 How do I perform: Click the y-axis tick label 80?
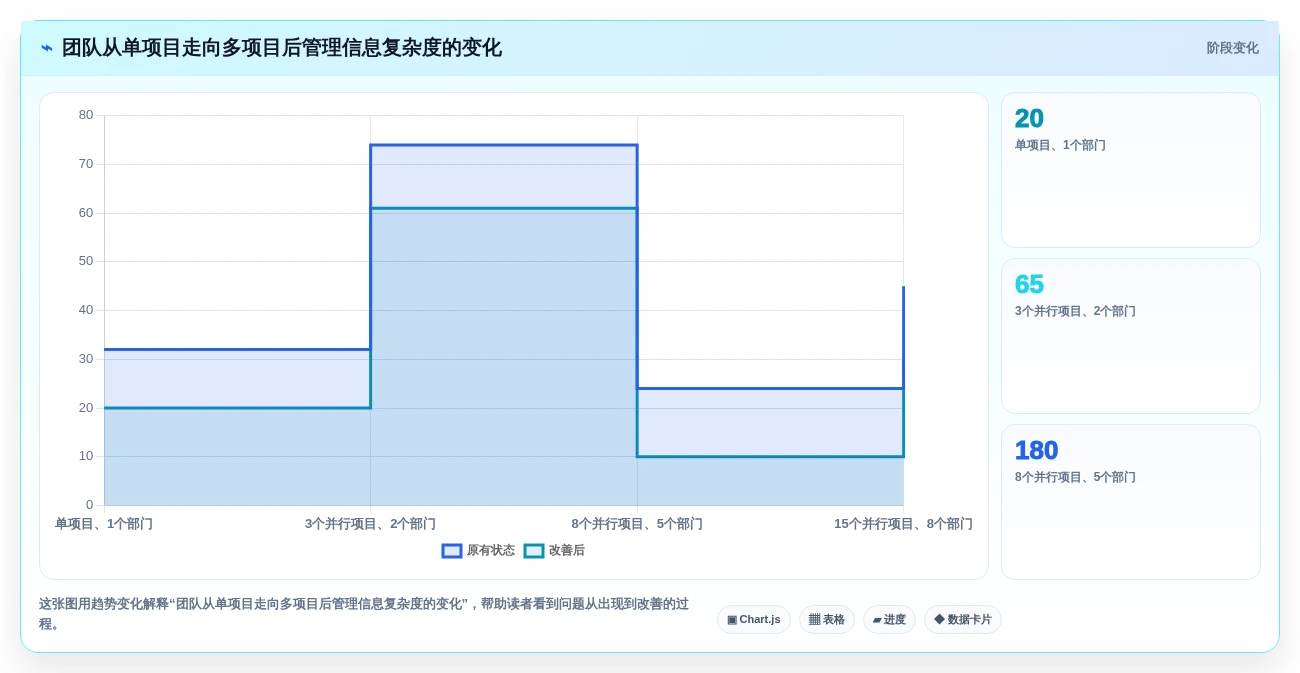86,115
